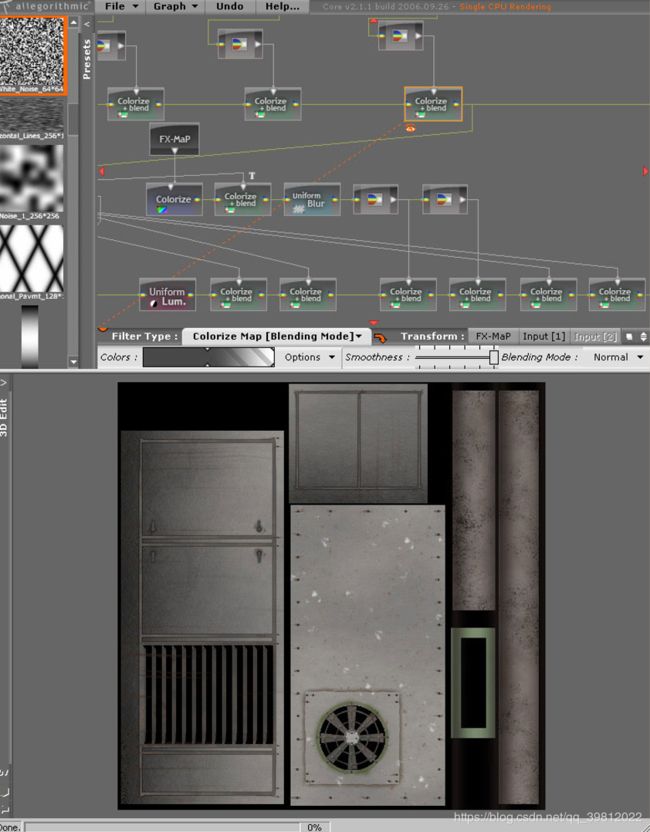Switch to the Input [2] transform tab
The height and width of the screenshot is (832, 650).
point(595,336)
